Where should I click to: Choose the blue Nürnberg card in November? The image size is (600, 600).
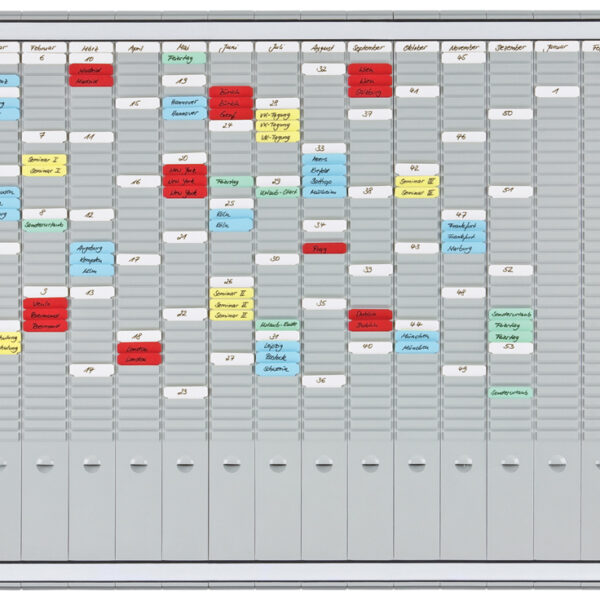point(463,247)
